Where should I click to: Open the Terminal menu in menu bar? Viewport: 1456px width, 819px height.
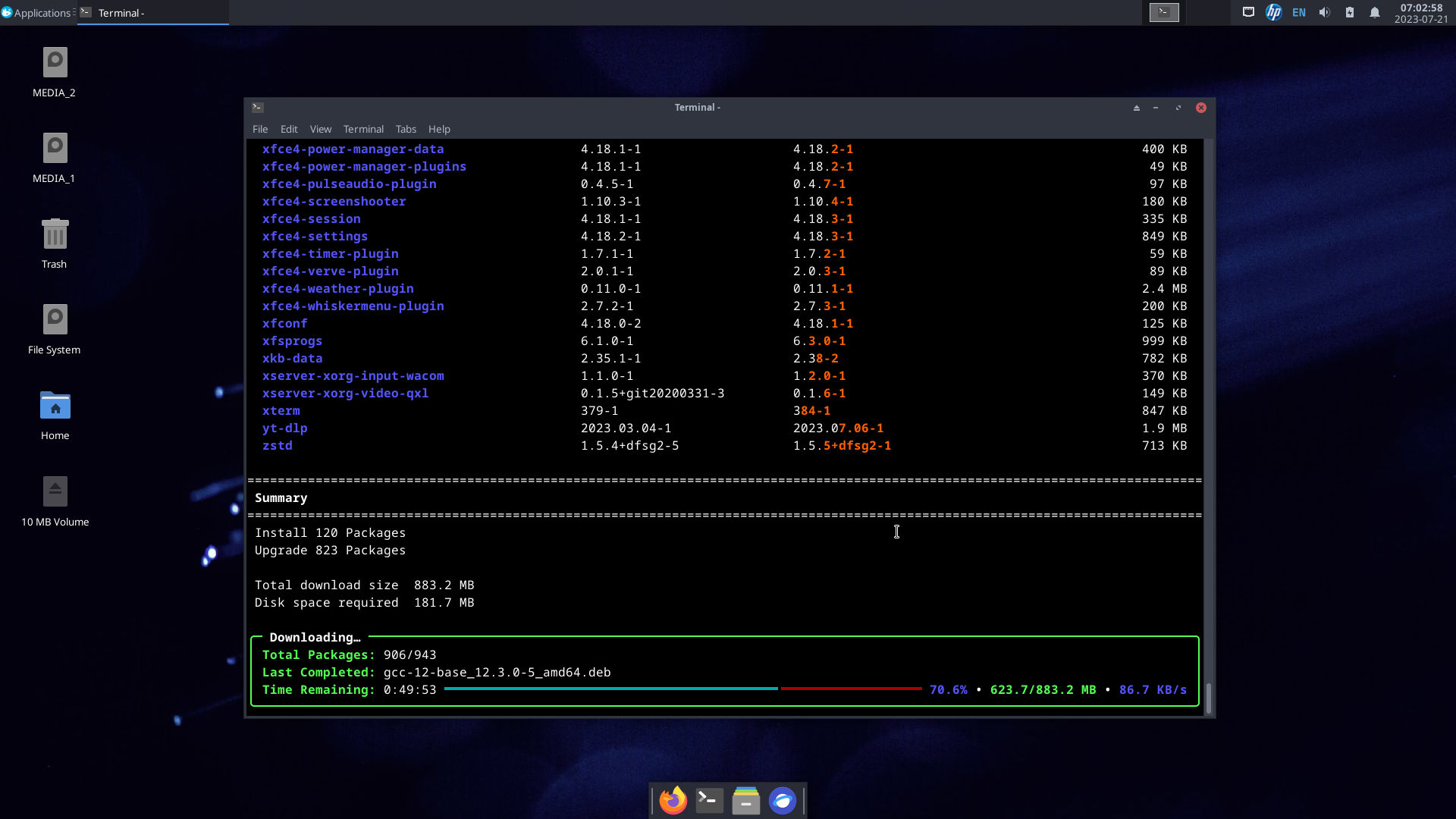363,129
